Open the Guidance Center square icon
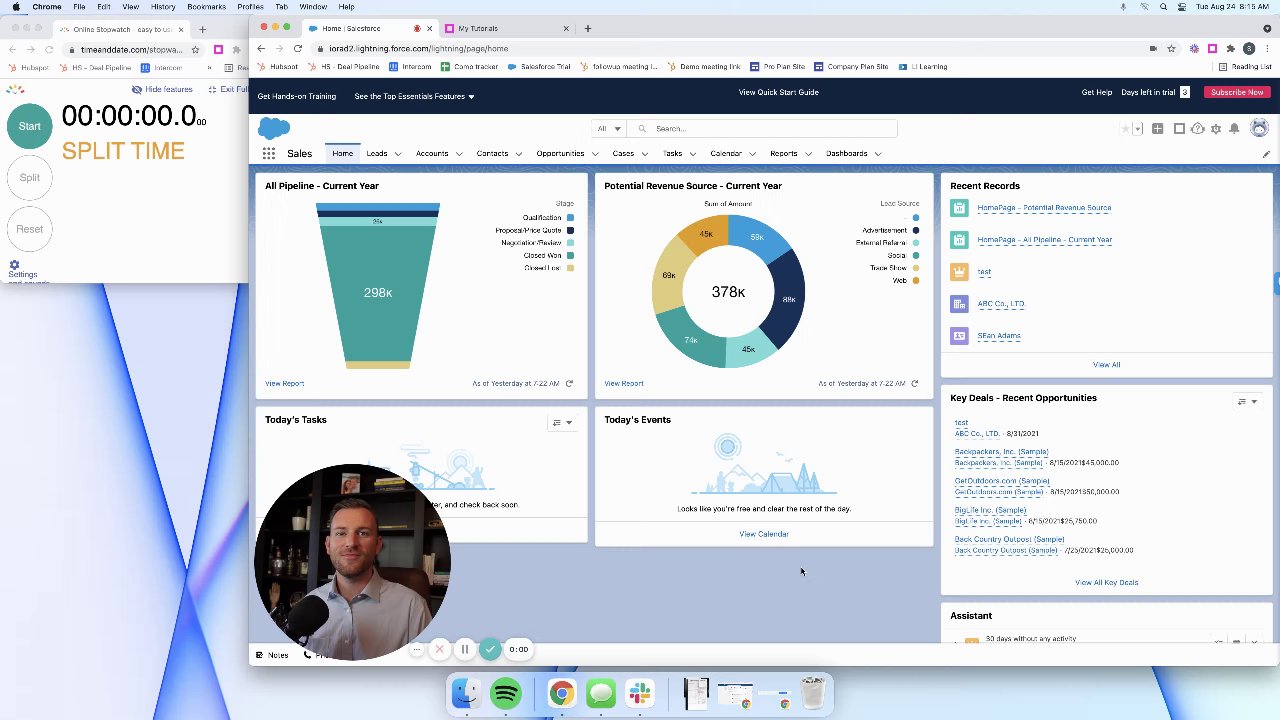 pyautogui.click(x=1179, y=129)
